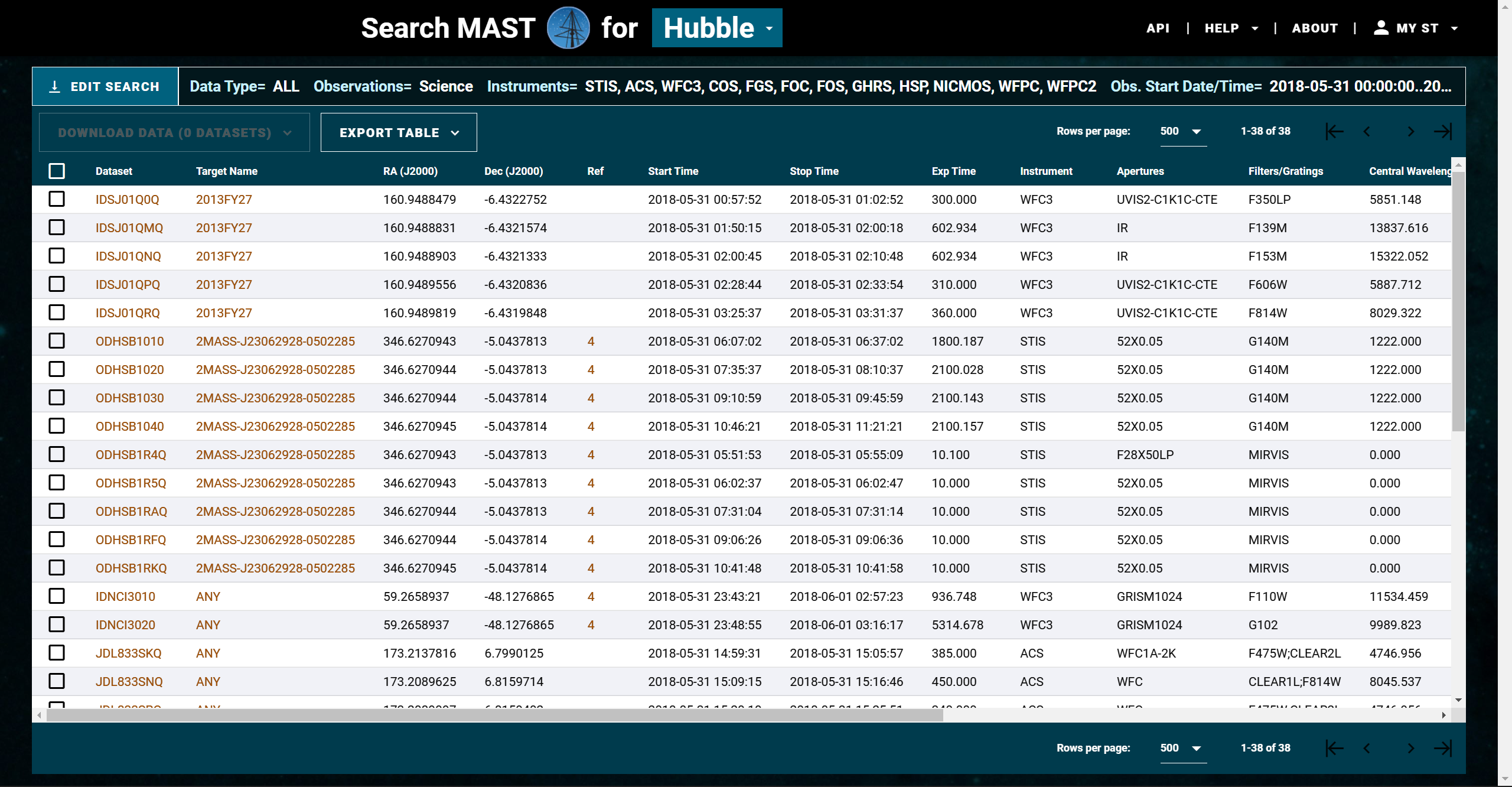Go to previous page using bottom pagination

pos(1367,748)
